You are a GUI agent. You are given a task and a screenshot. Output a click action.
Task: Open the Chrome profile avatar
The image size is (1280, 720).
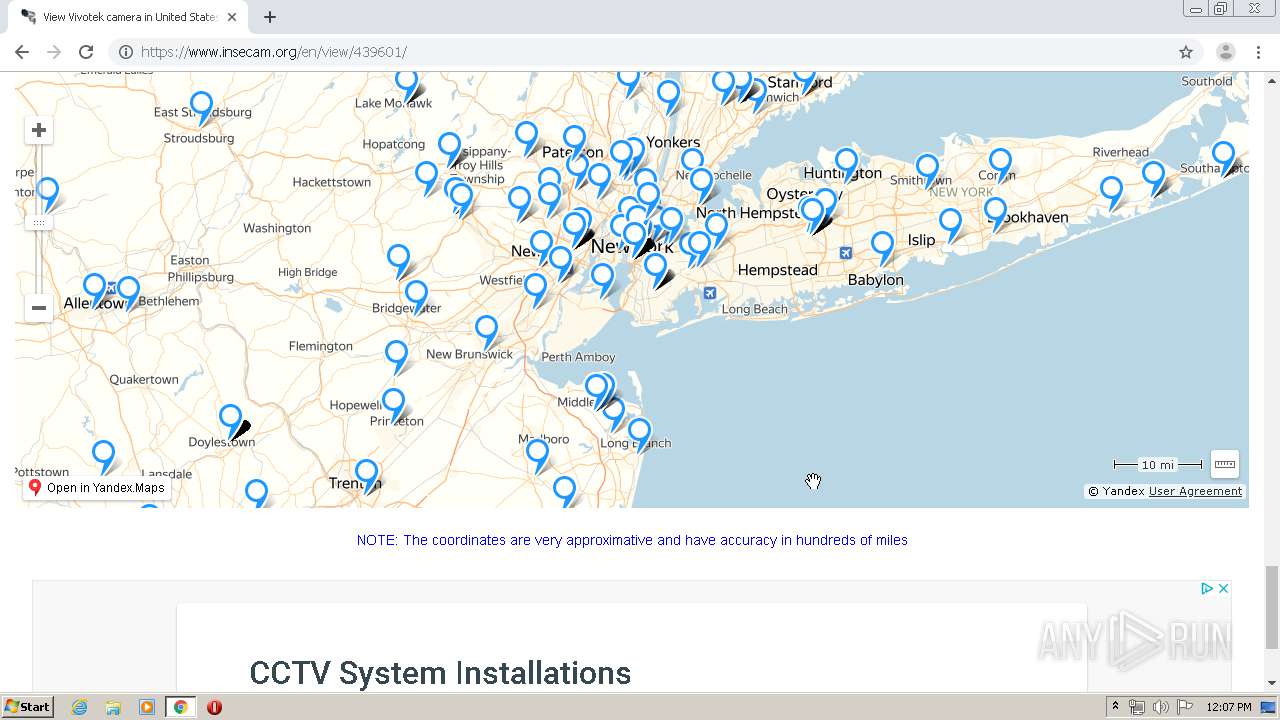[1225, 52]
